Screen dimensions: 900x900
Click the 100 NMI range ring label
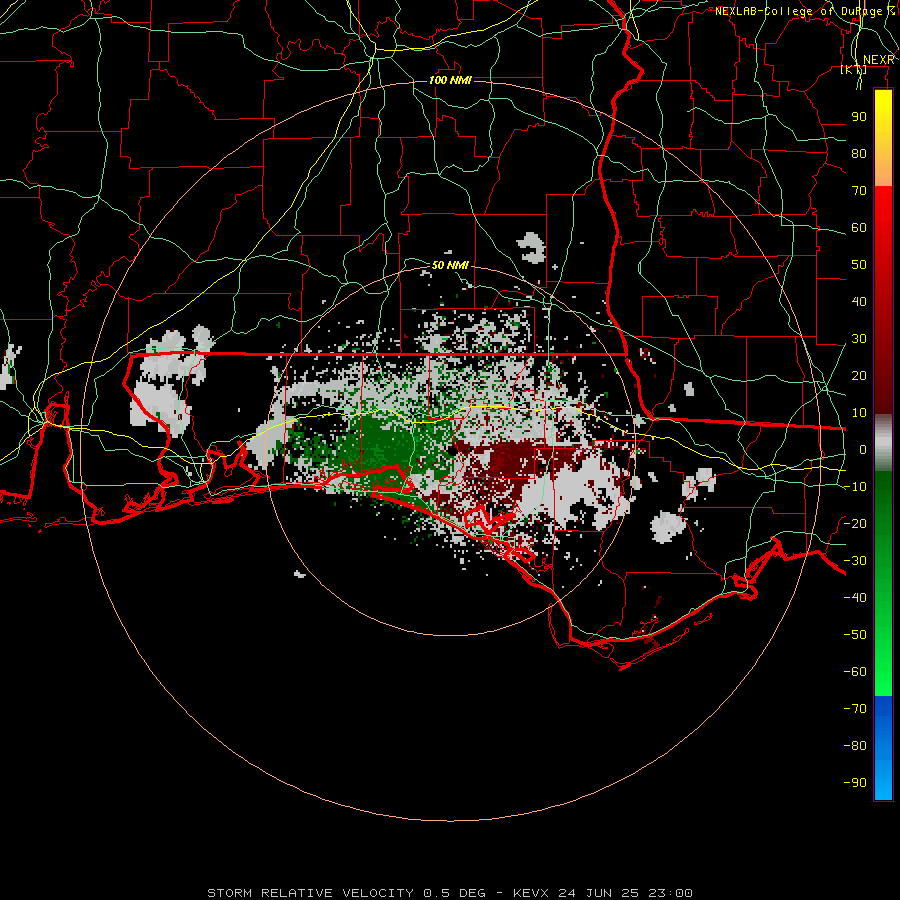(450, 80)
